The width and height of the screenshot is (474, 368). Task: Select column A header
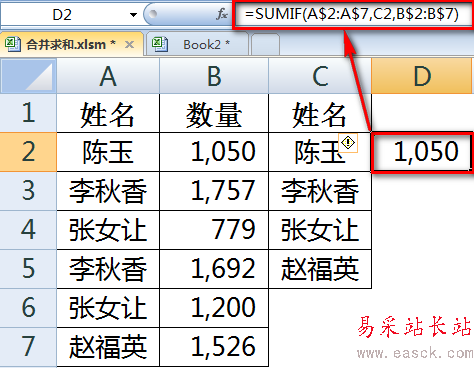click(x=108, y=76)
